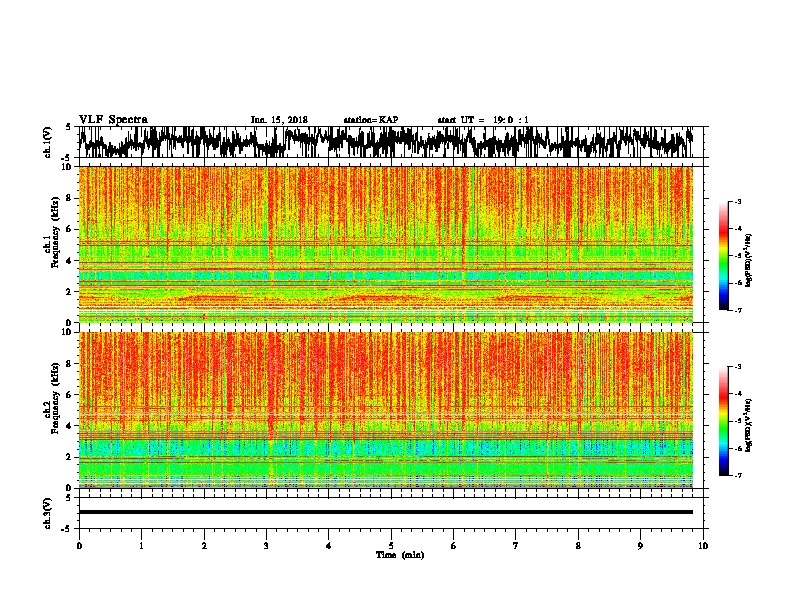Image resolution: width=792 pixels, height=612 pixels.
Task: Click the ch.2 color scale log(PSD) title
Action: 749,425
